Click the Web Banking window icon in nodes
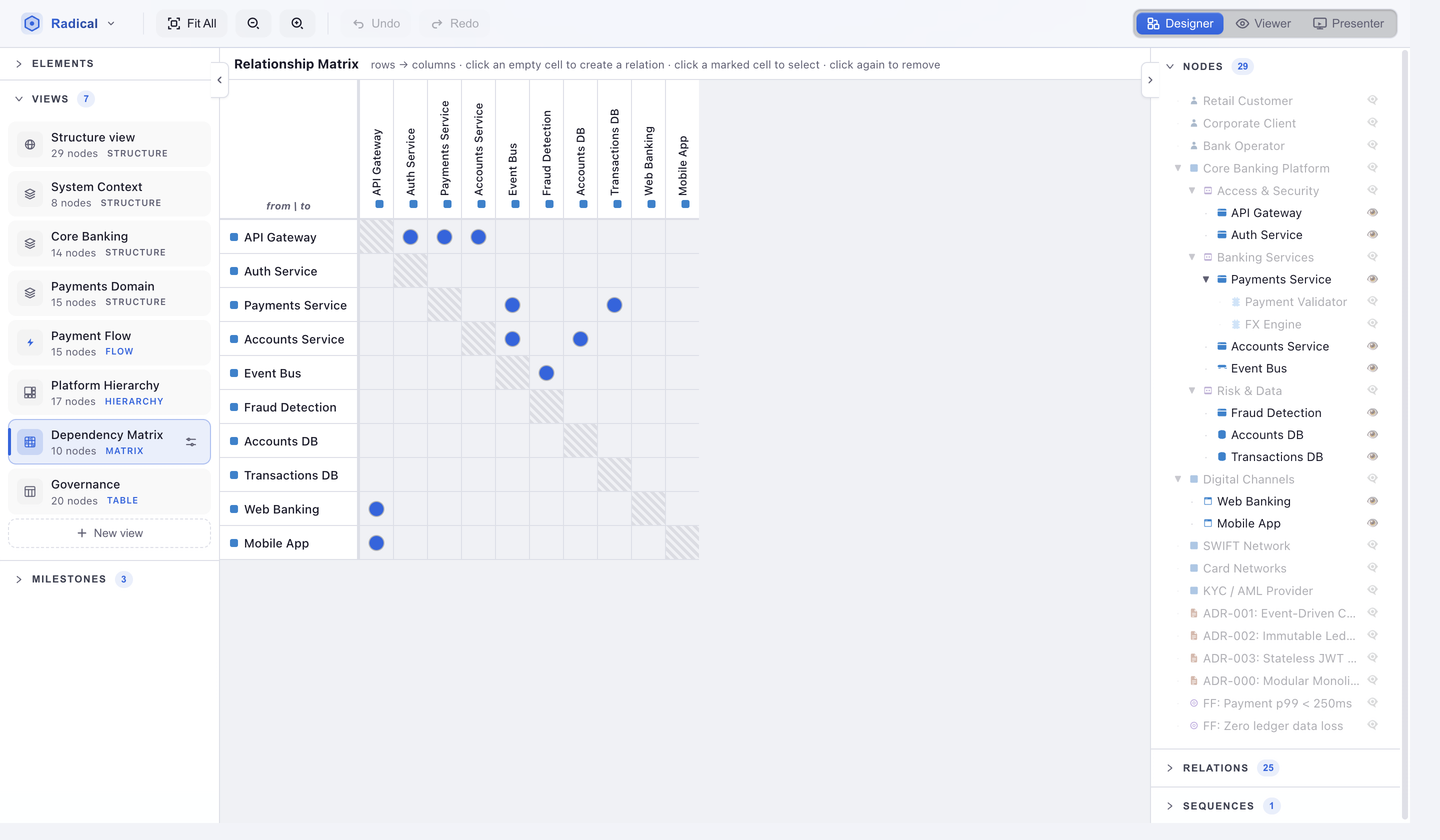This screenshot has height=840, width=1440. coord(1208,501)
